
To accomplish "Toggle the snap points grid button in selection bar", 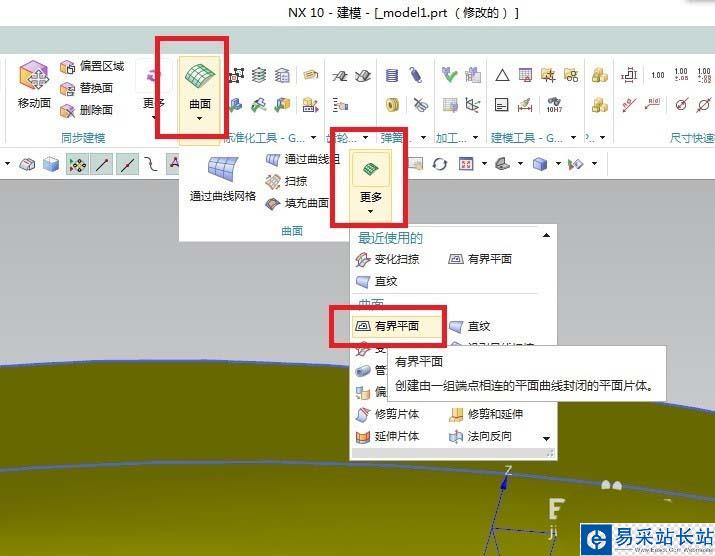I will tap(78, 164).
